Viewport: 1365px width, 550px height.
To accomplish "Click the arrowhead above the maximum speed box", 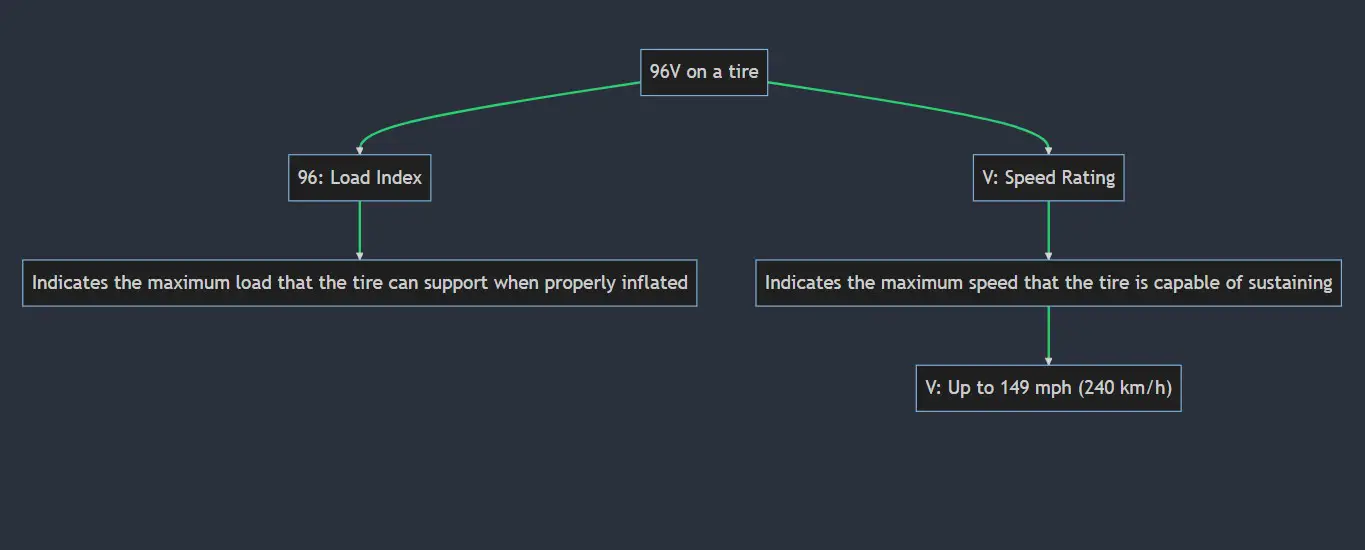I will (1048, 256).
